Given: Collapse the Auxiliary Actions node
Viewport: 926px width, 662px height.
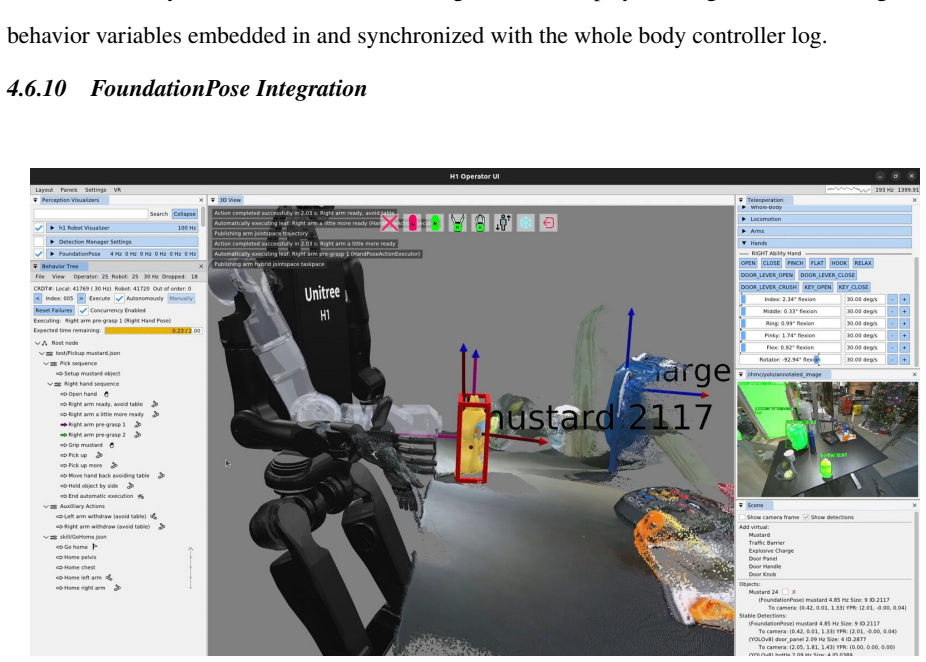Looking at the screenshot, I should [46, 506].
